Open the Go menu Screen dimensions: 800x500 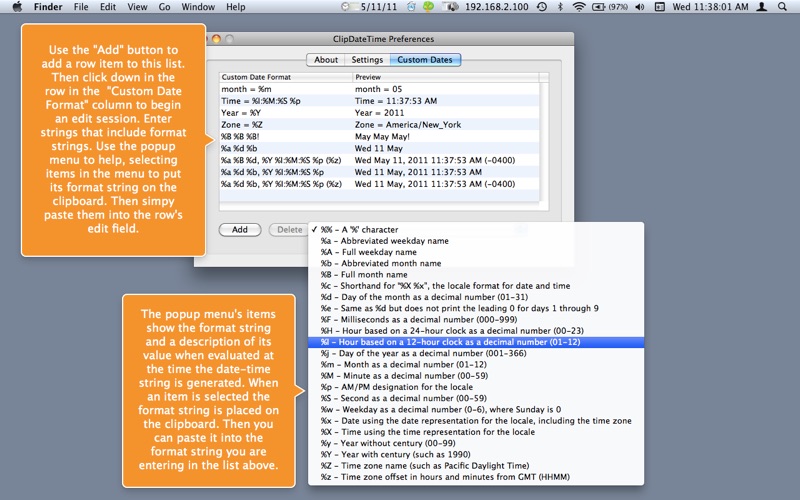[x=164, y=7]
